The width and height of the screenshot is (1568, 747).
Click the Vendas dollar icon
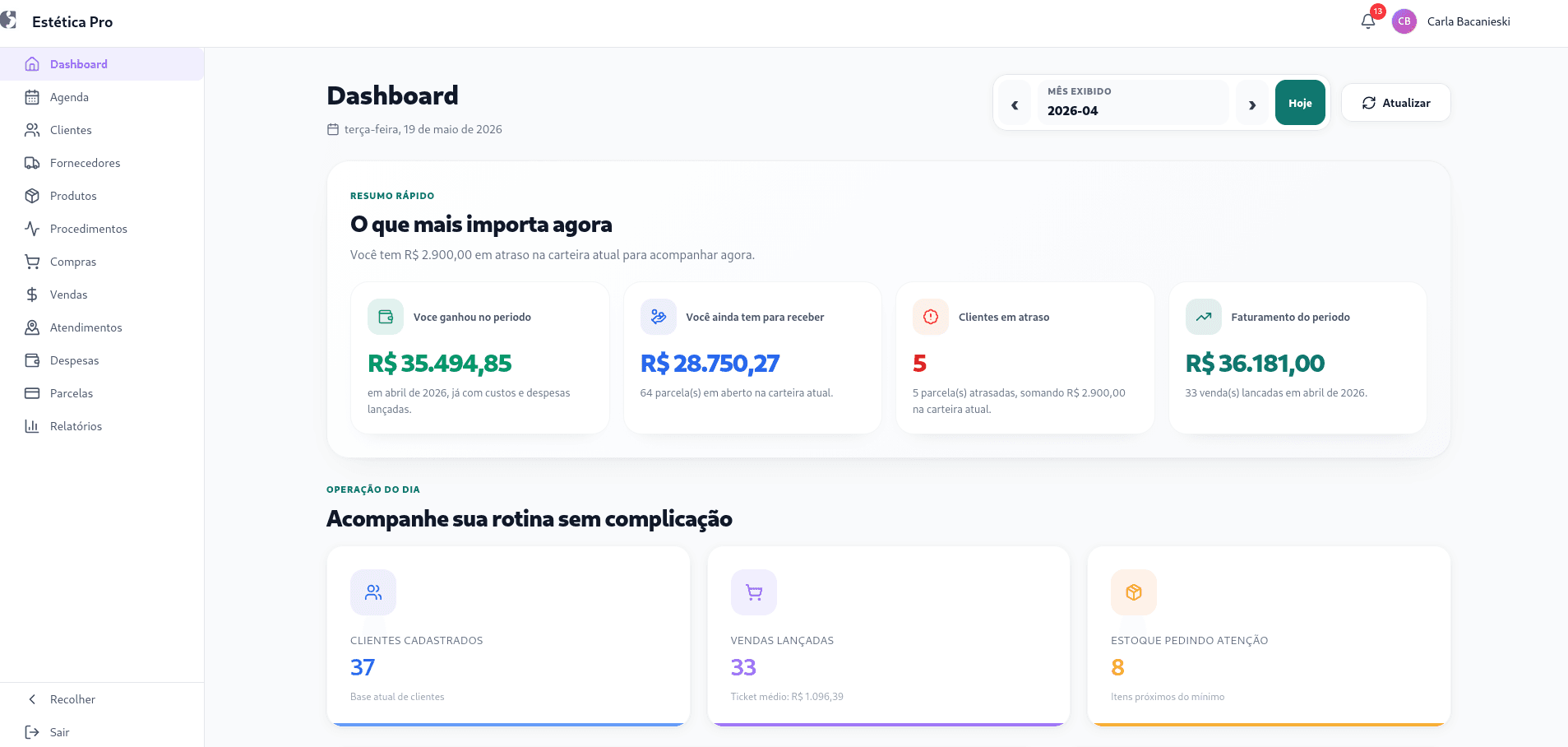[x=32, y=295]
